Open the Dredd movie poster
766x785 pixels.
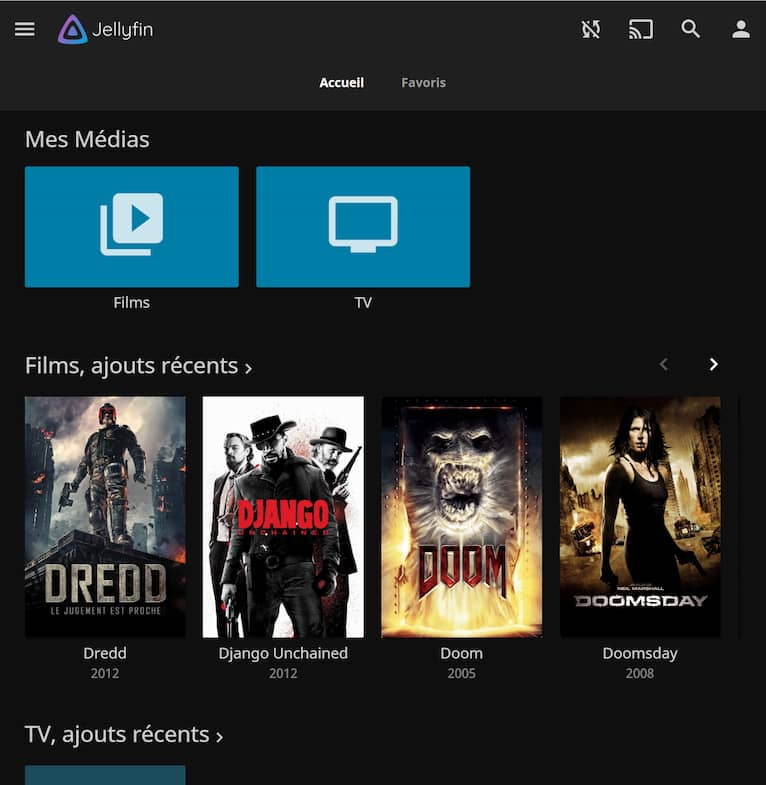[x=105, y=517]
